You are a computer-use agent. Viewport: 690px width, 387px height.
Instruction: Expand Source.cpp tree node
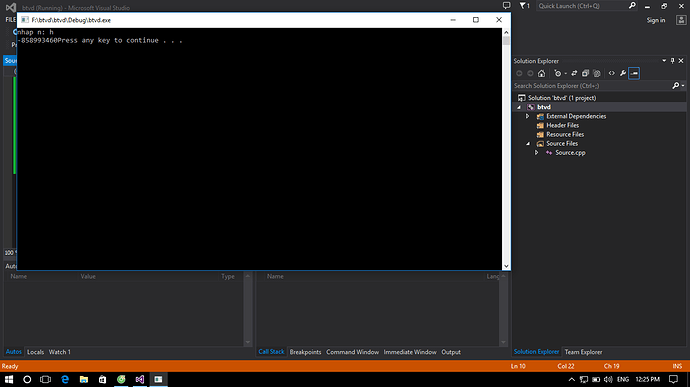pos(536,153)
